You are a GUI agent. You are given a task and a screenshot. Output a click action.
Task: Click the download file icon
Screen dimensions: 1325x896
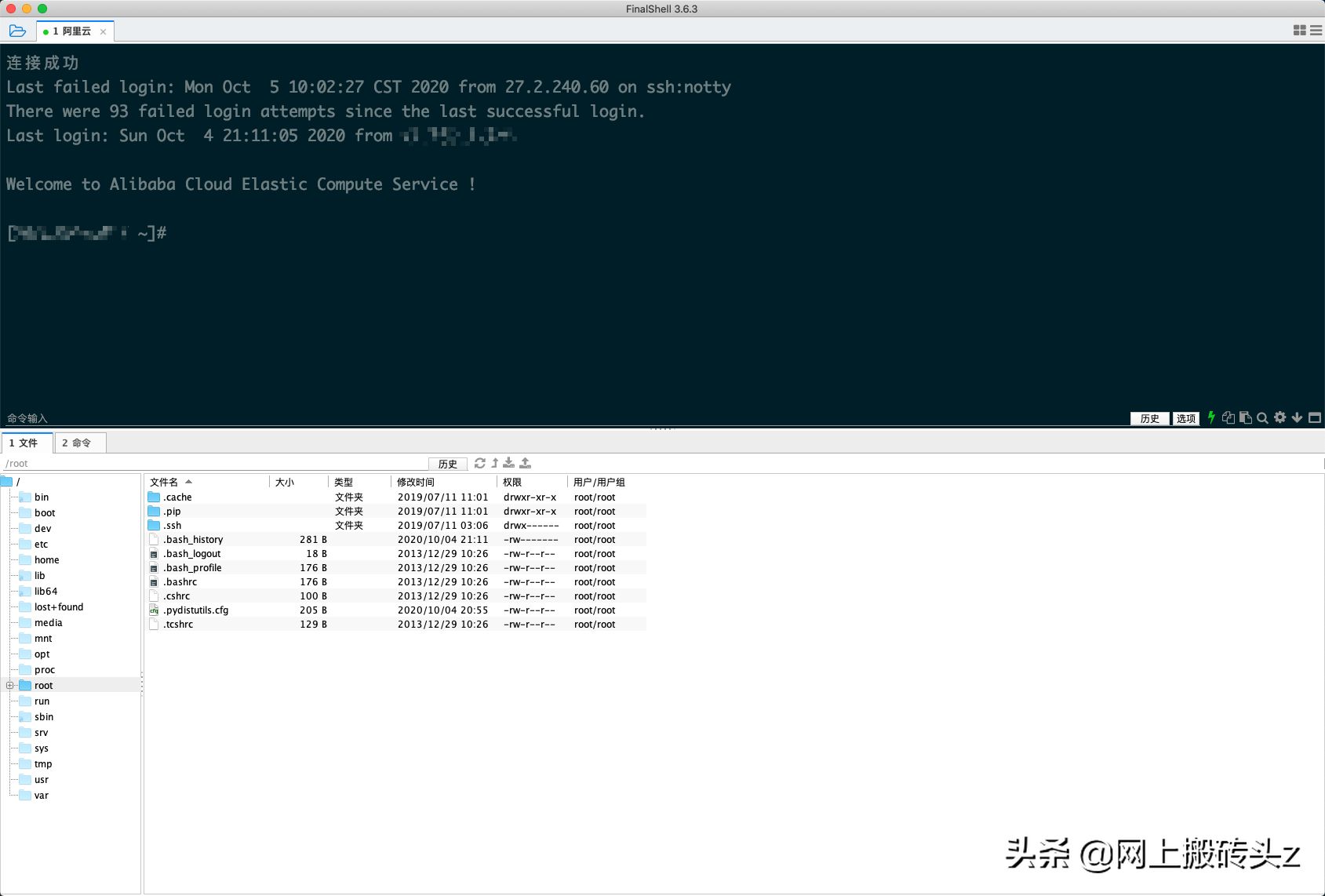tap(509, 463)
